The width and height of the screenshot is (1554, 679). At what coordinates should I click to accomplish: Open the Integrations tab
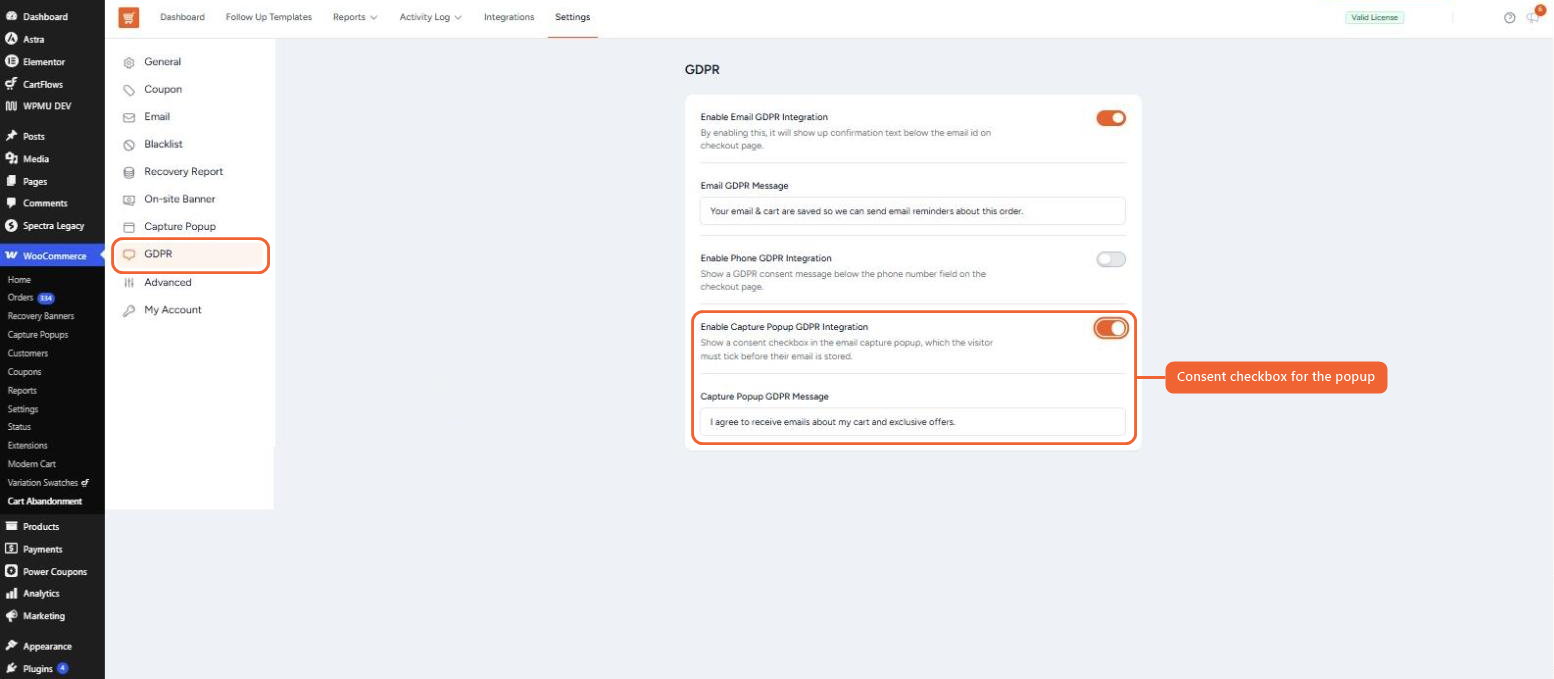click(509, 17)
